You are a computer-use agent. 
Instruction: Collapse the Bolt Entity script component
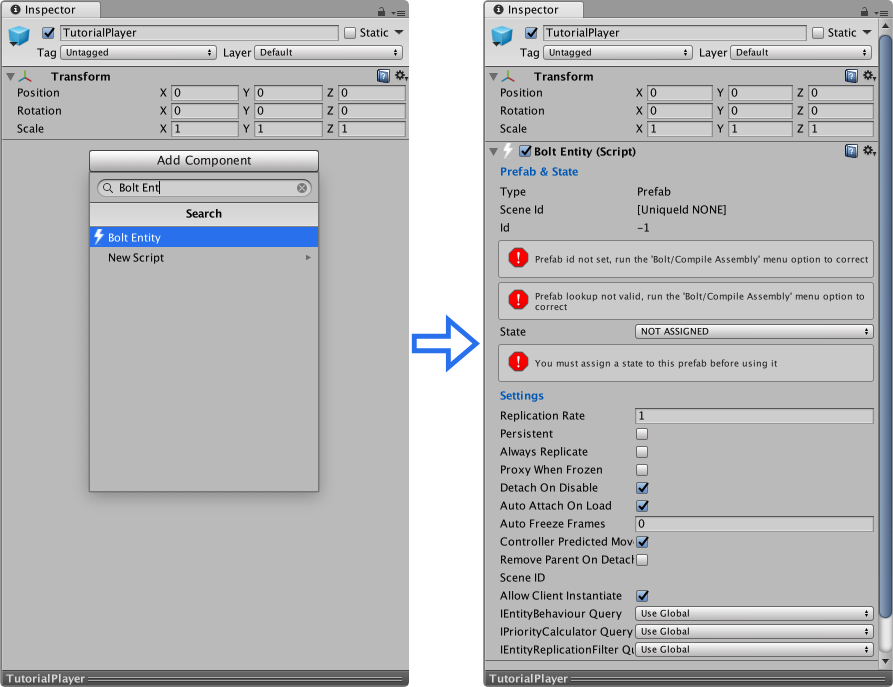[493, 152]
